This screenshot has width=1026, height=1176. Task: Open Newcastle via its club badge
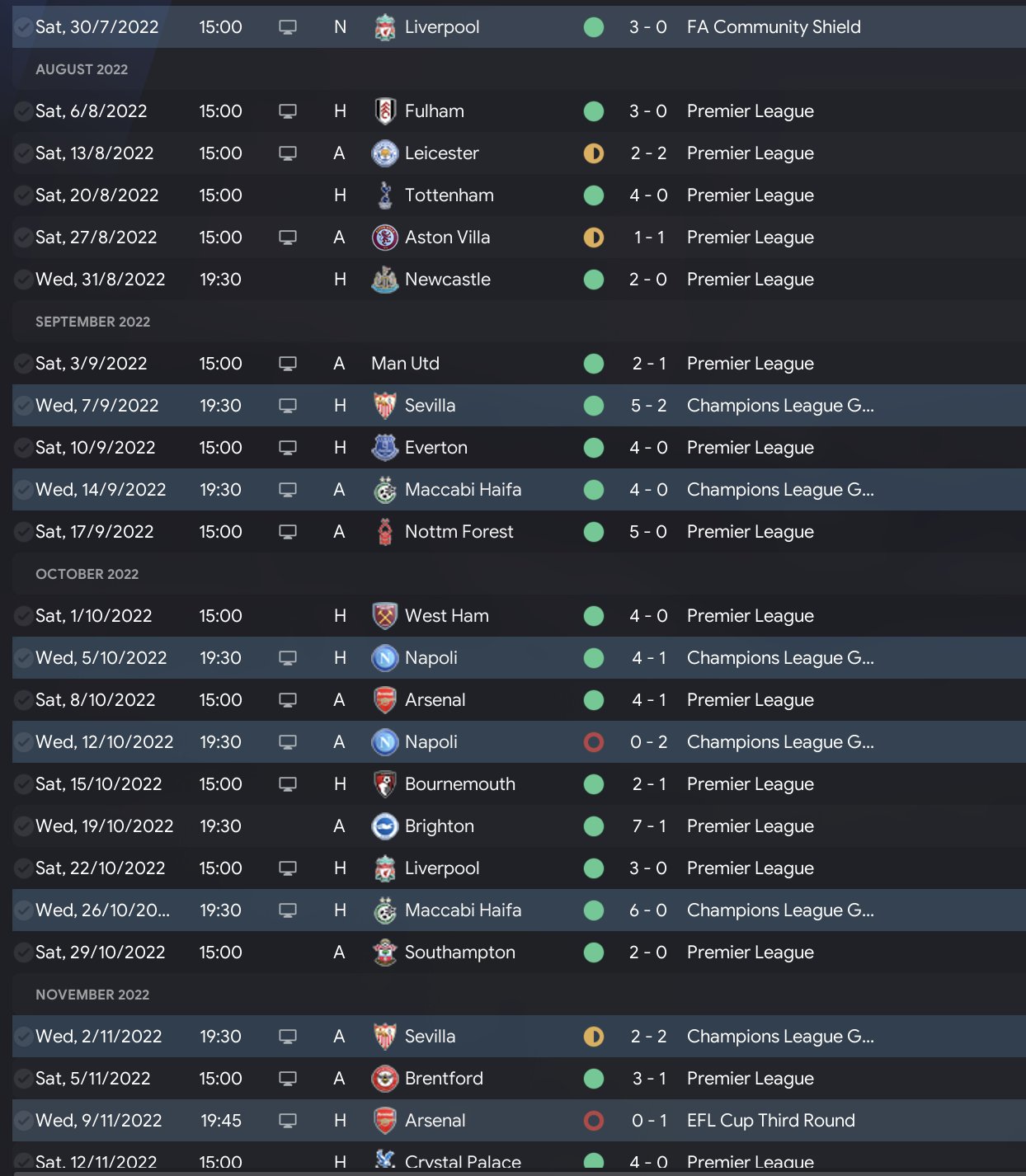point(384,280)
